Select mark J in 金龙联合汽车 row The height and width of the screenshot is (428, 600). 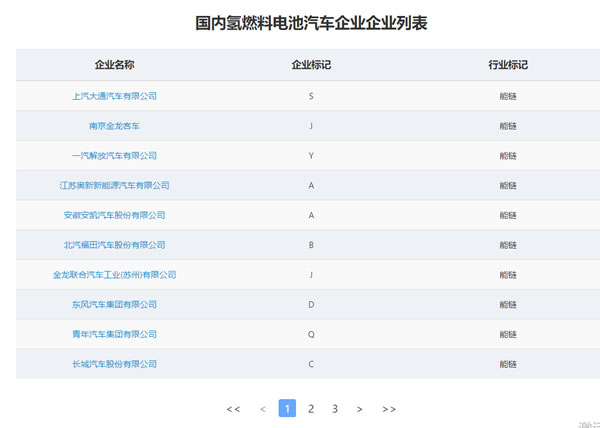[311, 275]
